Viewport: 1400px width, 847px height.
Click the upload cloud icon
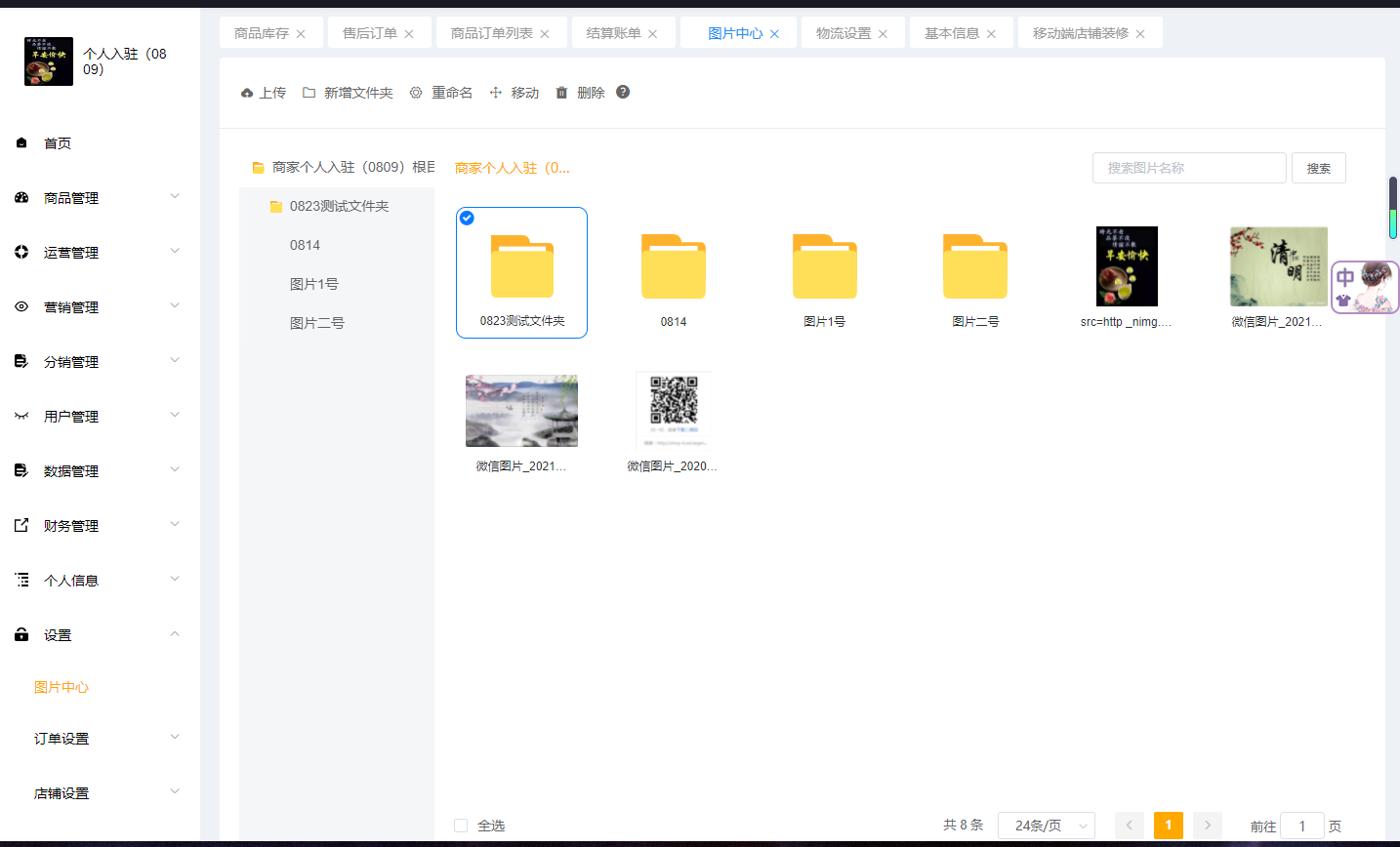tap(247, 93)
